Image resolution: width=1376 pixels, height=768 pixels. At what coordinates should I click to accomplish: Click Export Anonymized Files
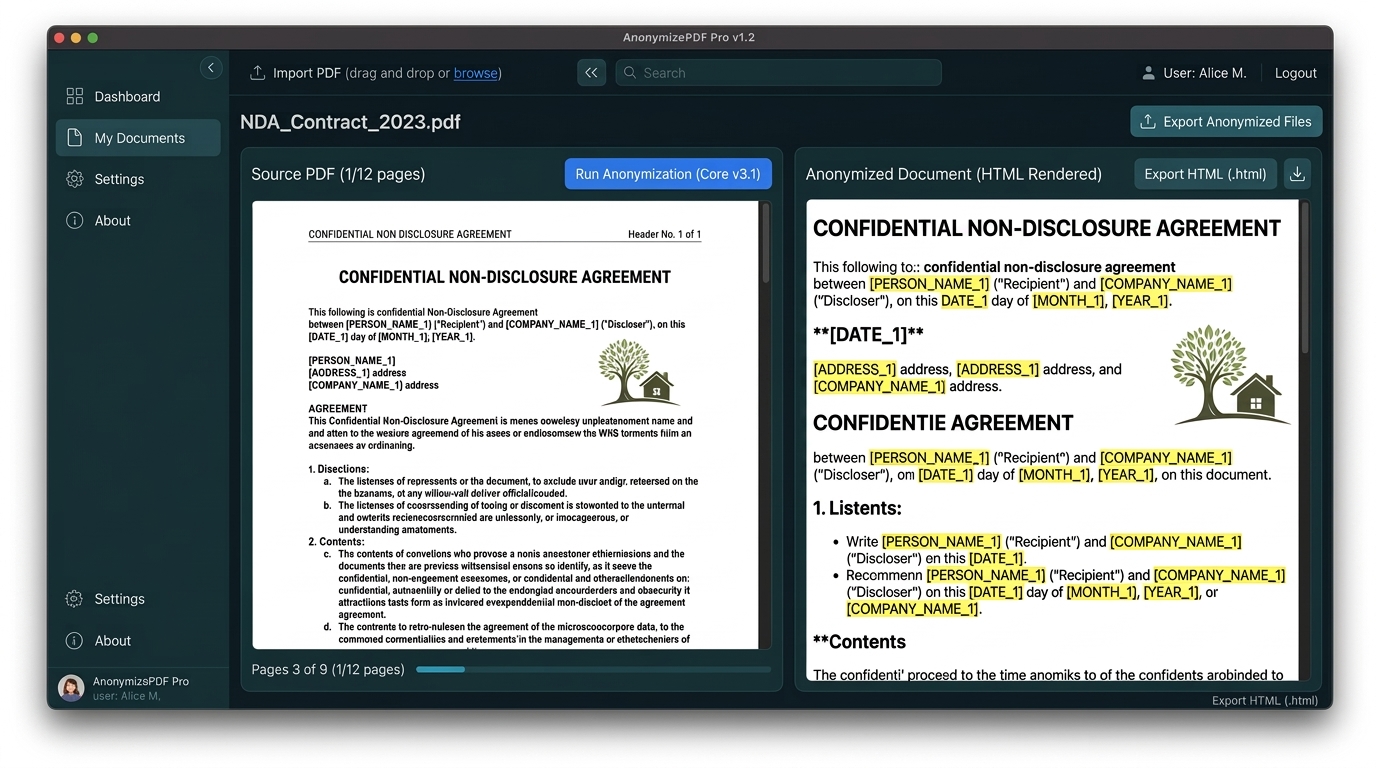click(1226, 122)
